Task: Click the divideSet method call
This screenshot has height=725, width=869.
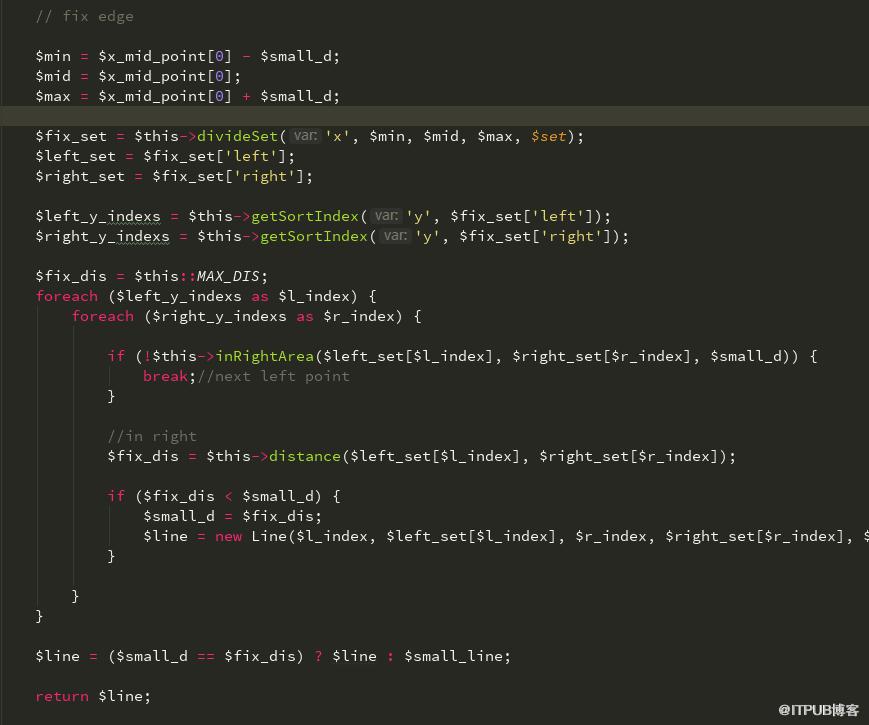Action: (x=237, y=136)
